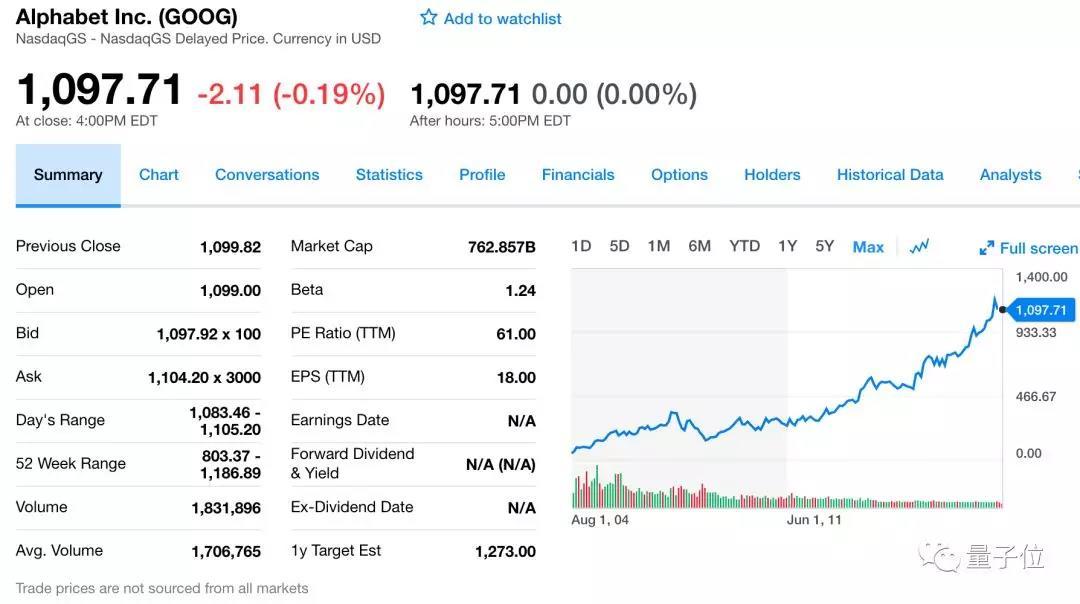Select the Financials tab

[x=578, y=175]
